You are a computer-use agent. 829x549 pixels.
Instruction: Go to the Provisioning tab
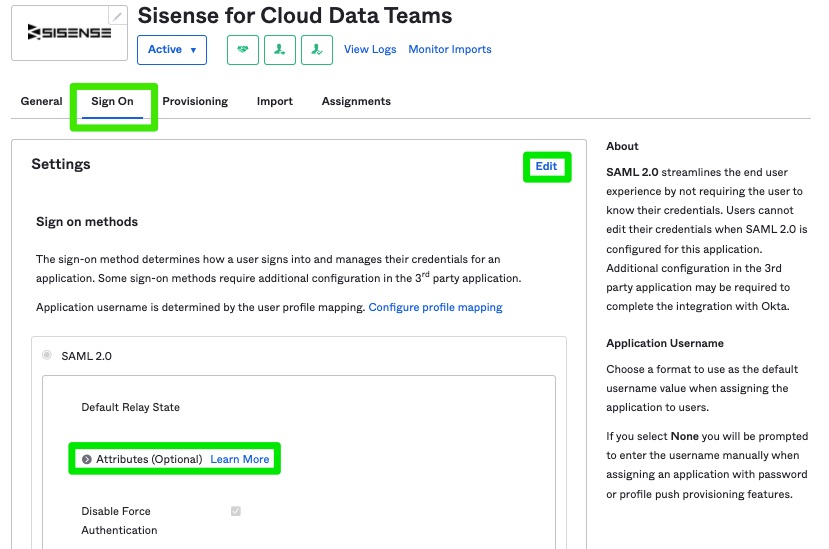195,101
